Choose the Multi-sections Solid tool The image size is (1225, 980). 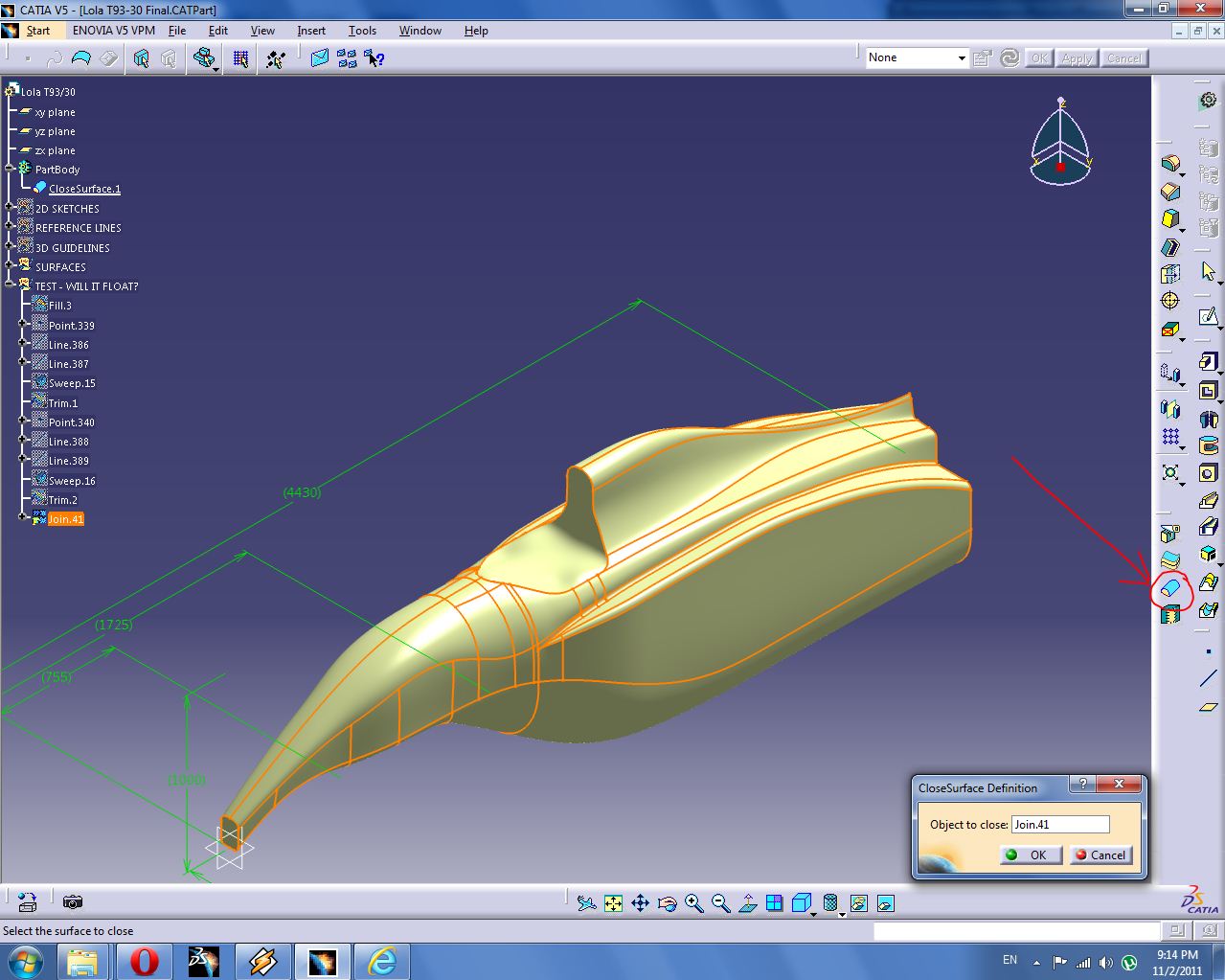click(x=1209, y=582)
